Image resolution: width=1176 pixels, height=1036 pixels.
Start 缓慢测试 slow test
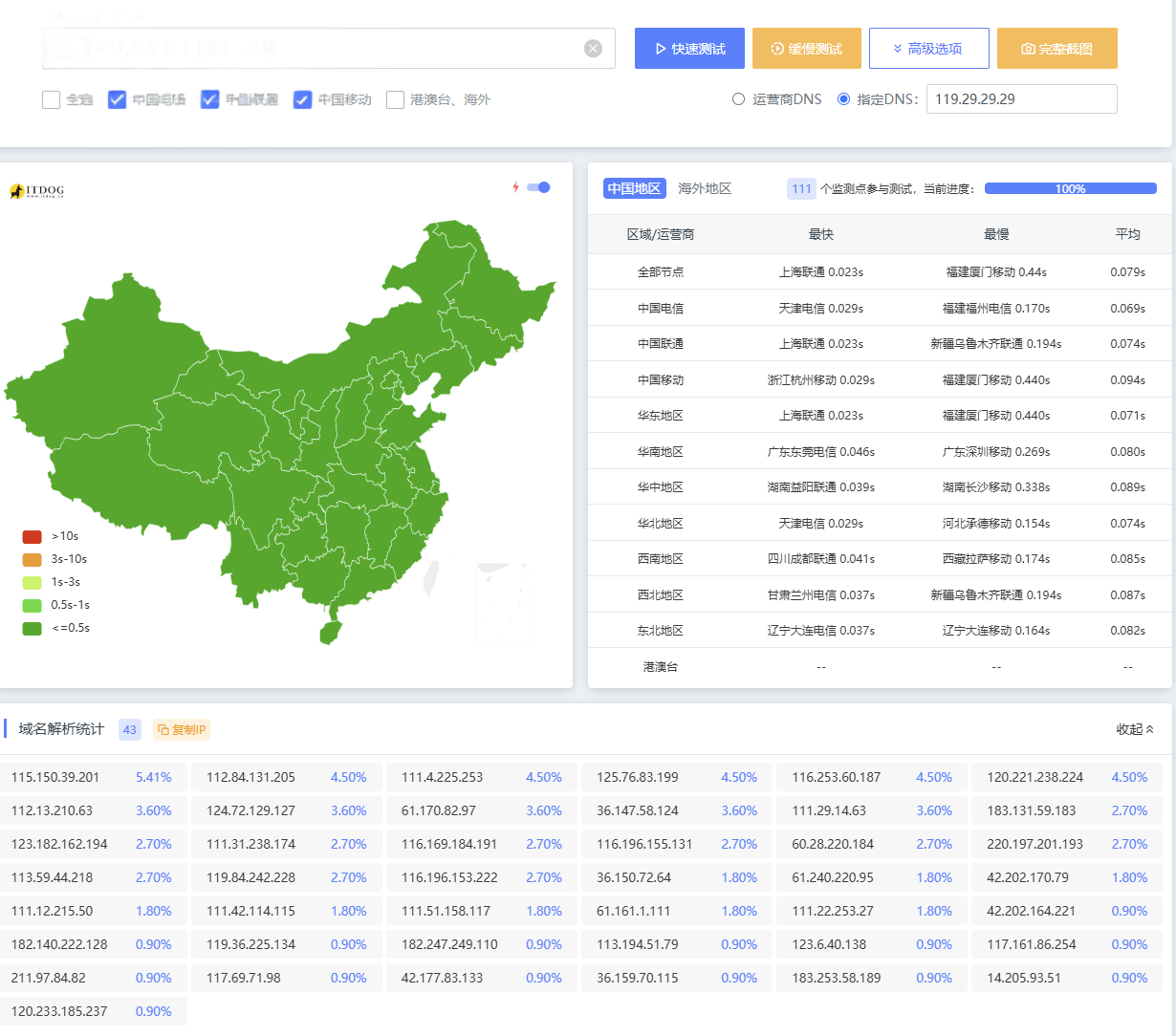tap(807, 49)
